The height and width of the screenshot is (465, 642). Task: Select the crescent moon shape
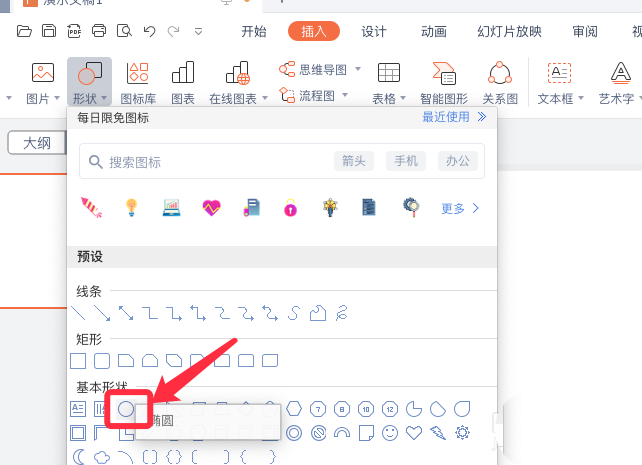pos(78,457)
